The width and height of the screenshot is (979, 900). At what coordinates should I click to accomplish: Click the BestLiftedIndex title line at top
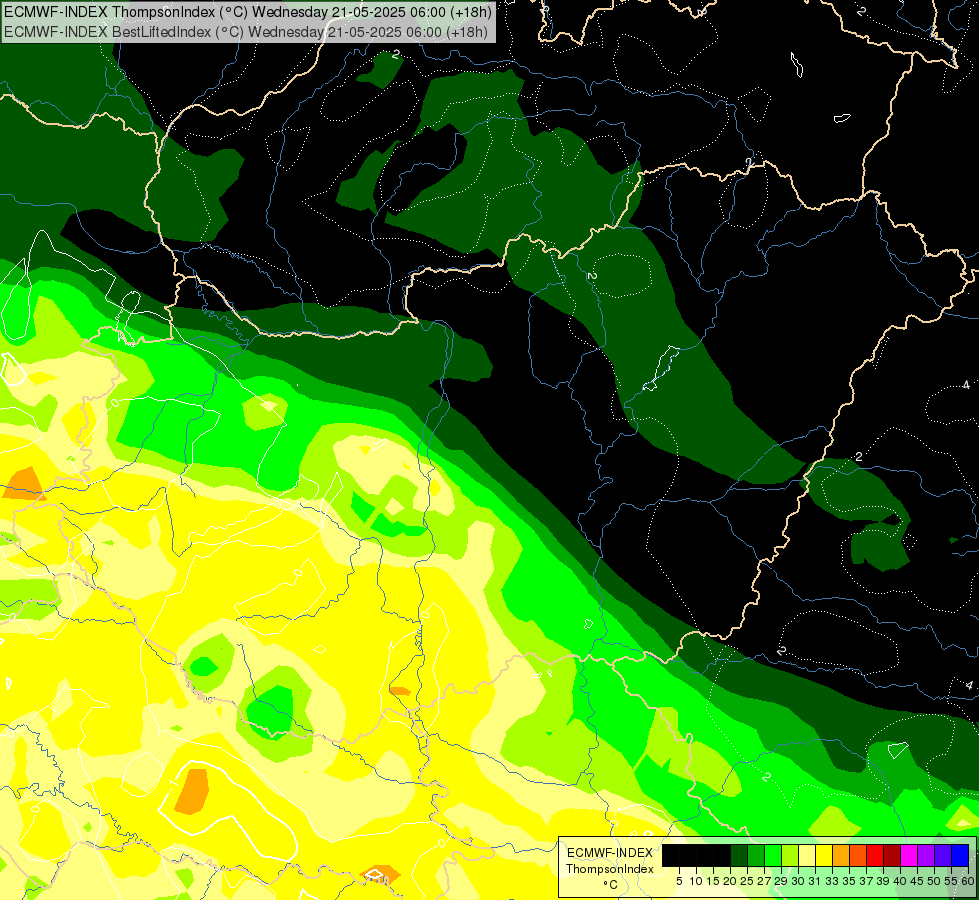[246, 31]
